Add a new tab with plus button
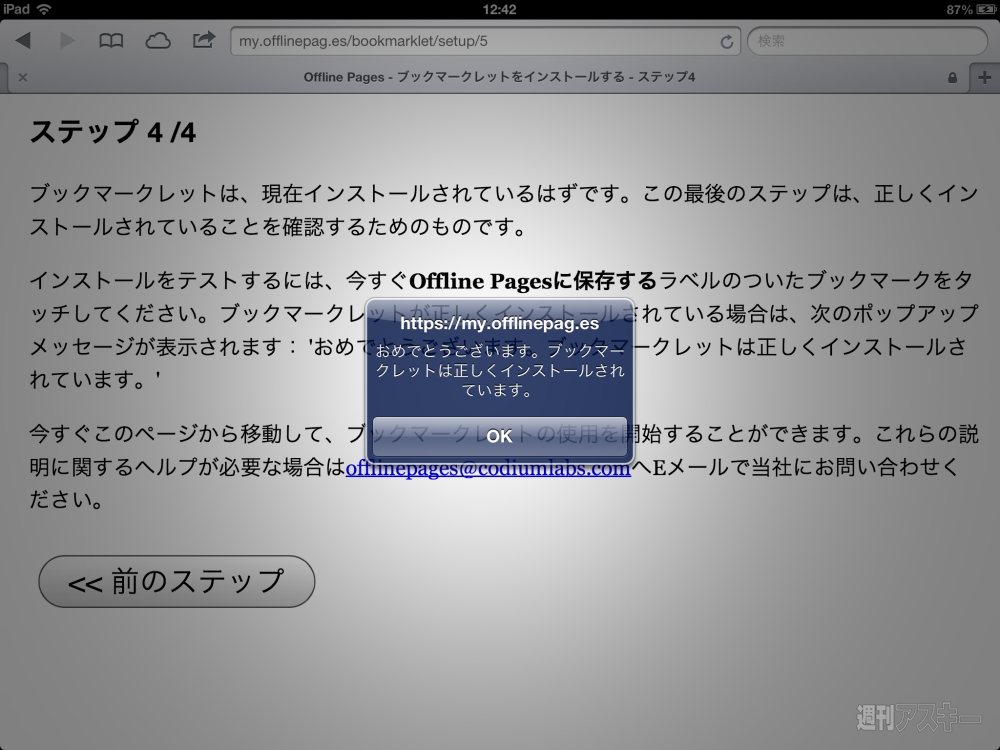This screenshot has height=750, width=1000. tap(984, 78)
